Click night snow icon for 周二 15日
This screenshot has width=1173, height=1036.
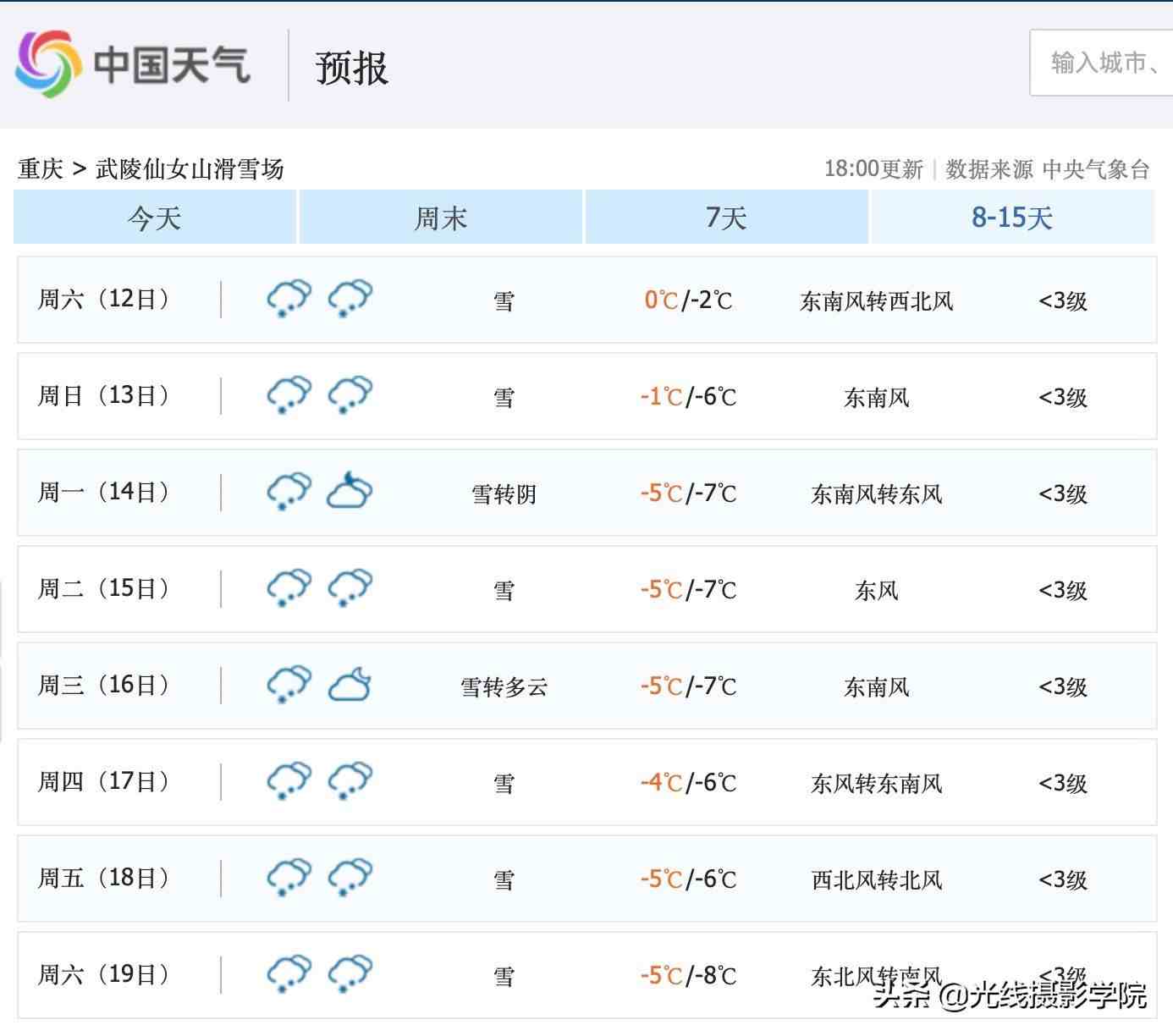click(x=350, y=588)
